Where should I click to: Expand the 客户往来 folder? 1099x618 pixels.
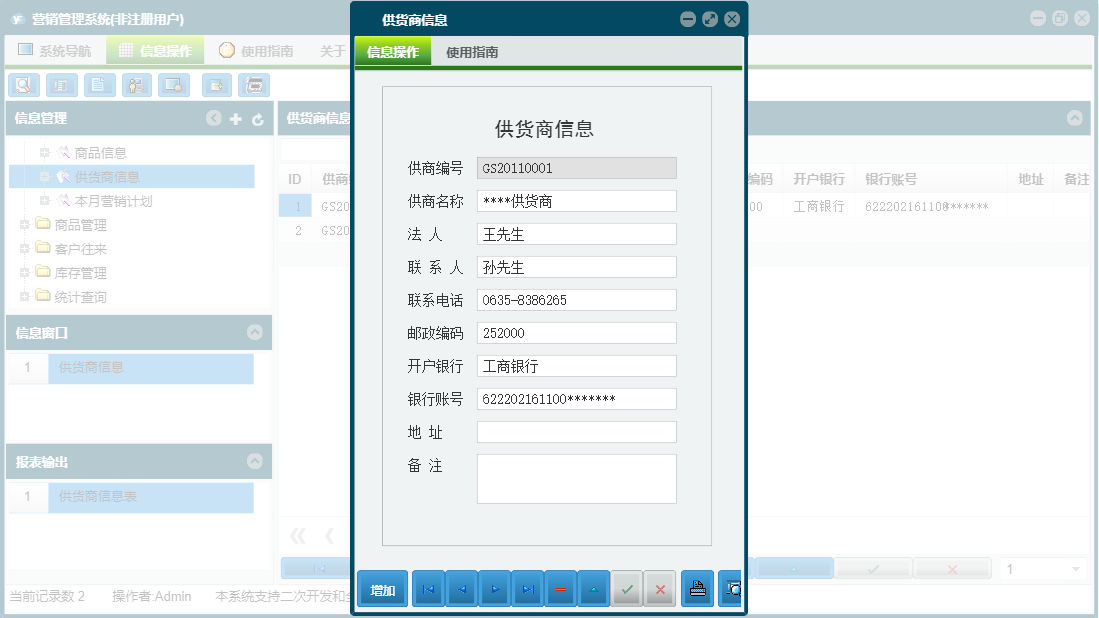(x=24, y=248)
